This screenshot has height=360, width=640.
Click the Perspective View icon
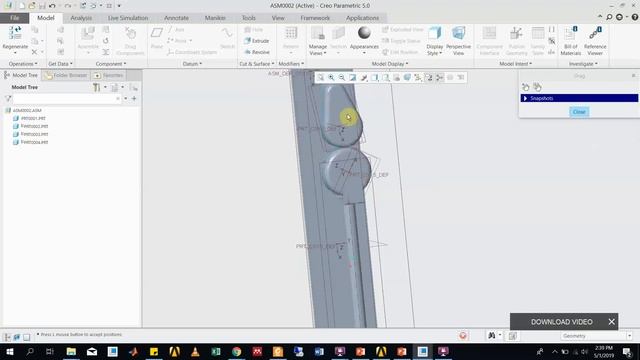(x=458, y=34)
